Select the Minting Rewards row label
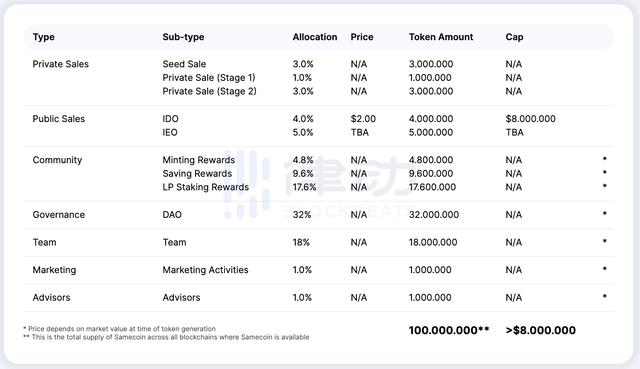 pos(198,160)
